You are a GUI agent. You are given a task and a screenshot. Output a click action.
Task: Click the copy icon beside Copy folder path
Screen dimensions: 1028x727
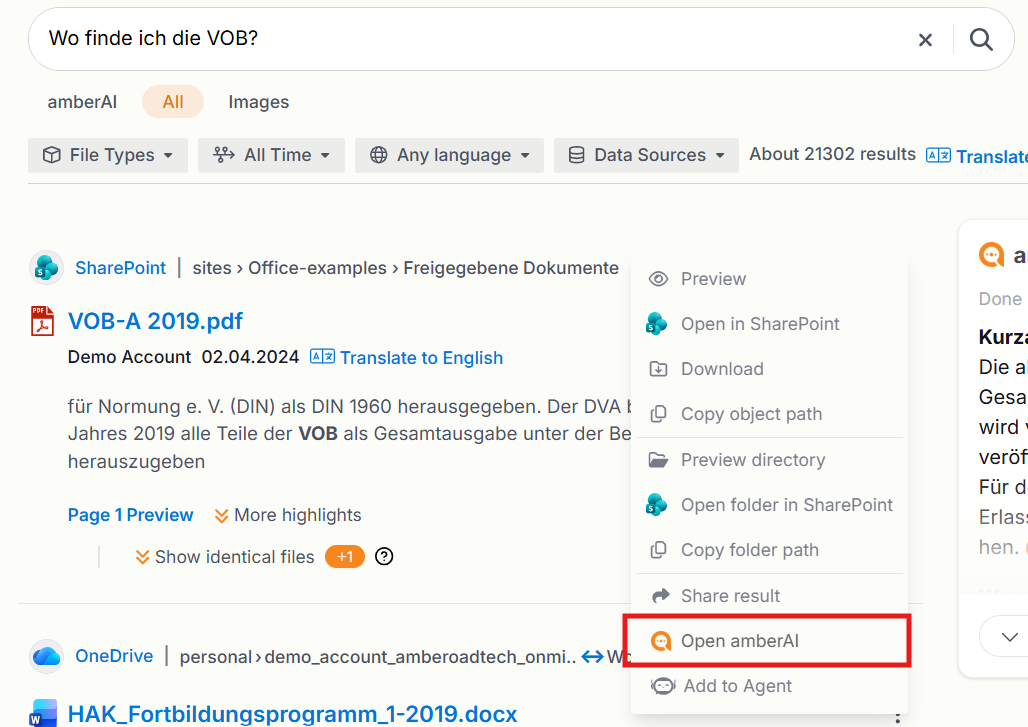point(658,550)
